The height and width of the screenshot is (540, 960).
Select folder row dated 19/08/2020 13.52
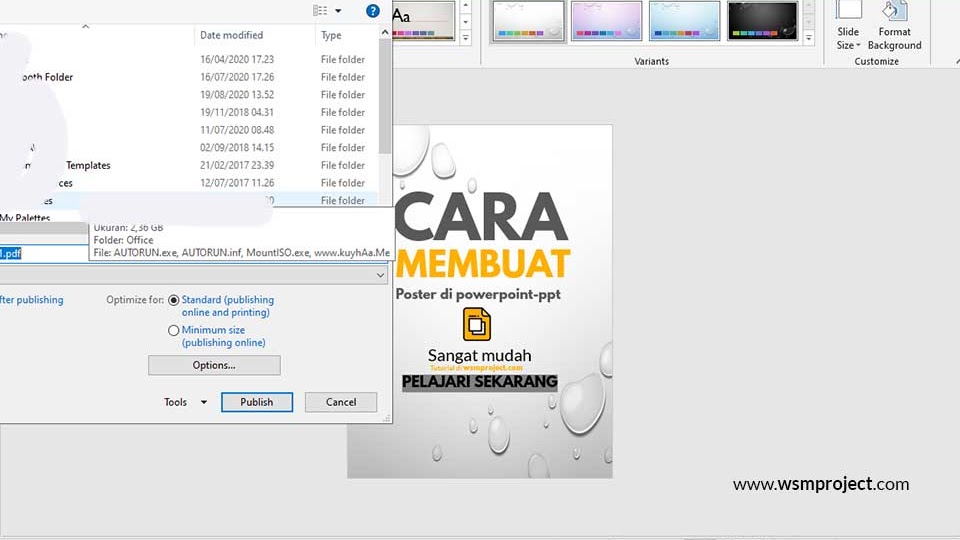click(x=189, y=95)
